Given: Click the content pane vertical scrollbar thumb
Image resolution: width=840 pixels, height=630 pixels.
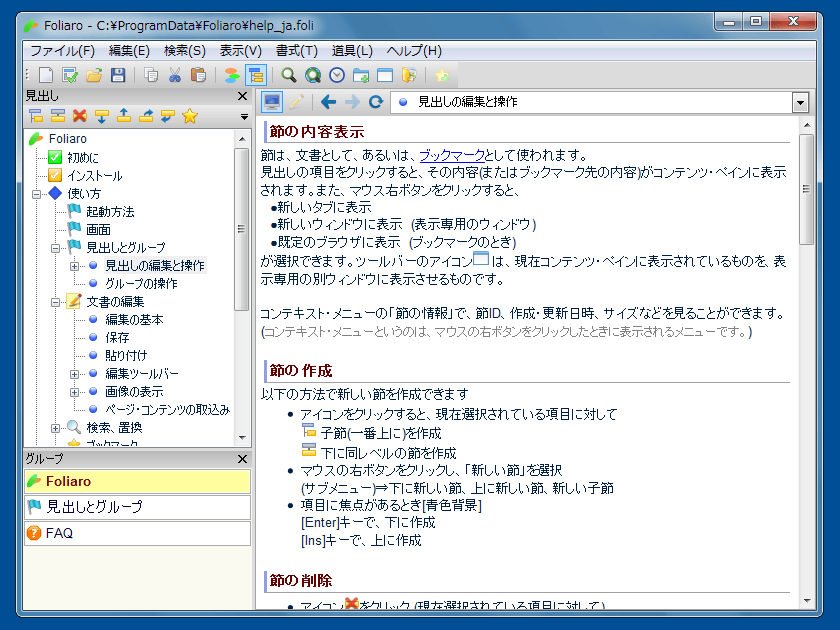Looking at the screenshot, I should [x=806, y=189].
